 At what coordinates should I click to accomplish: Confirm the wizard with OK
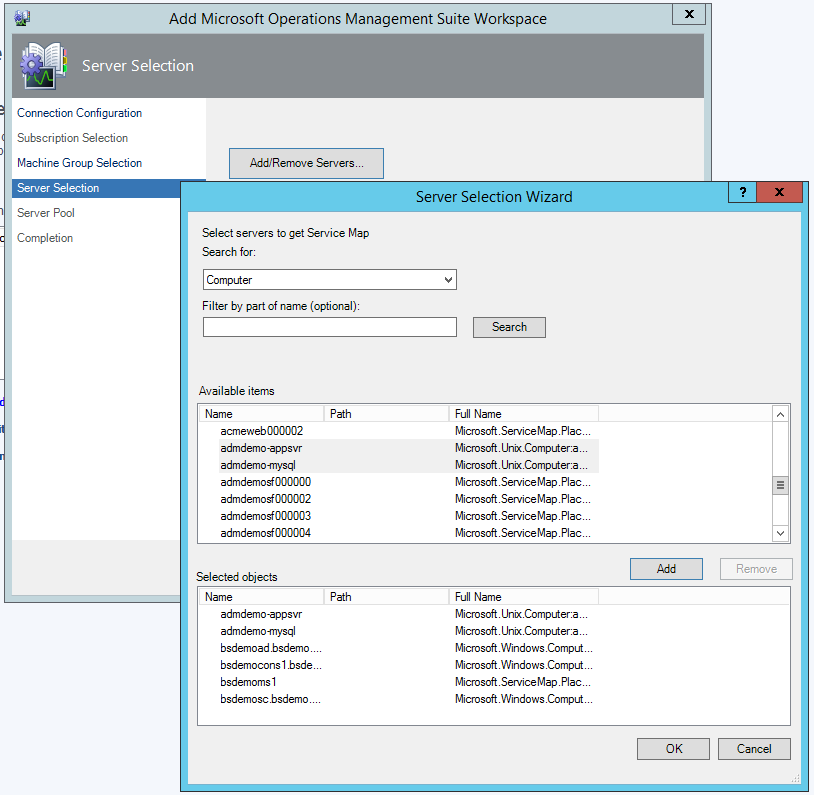click(673, 749)
